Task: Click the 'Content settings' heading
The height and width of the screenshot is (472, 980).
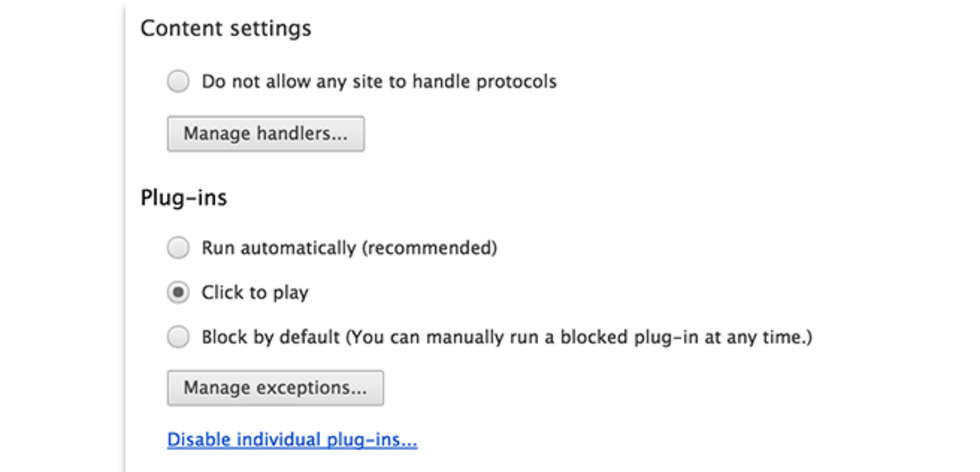Action: point(226,28)
